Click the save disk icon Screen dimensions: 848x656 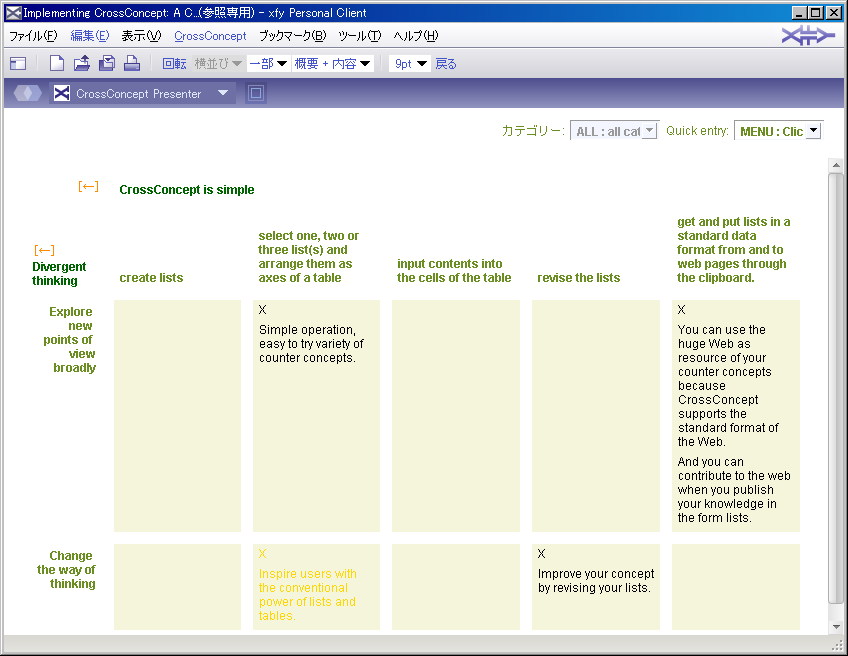107,64
